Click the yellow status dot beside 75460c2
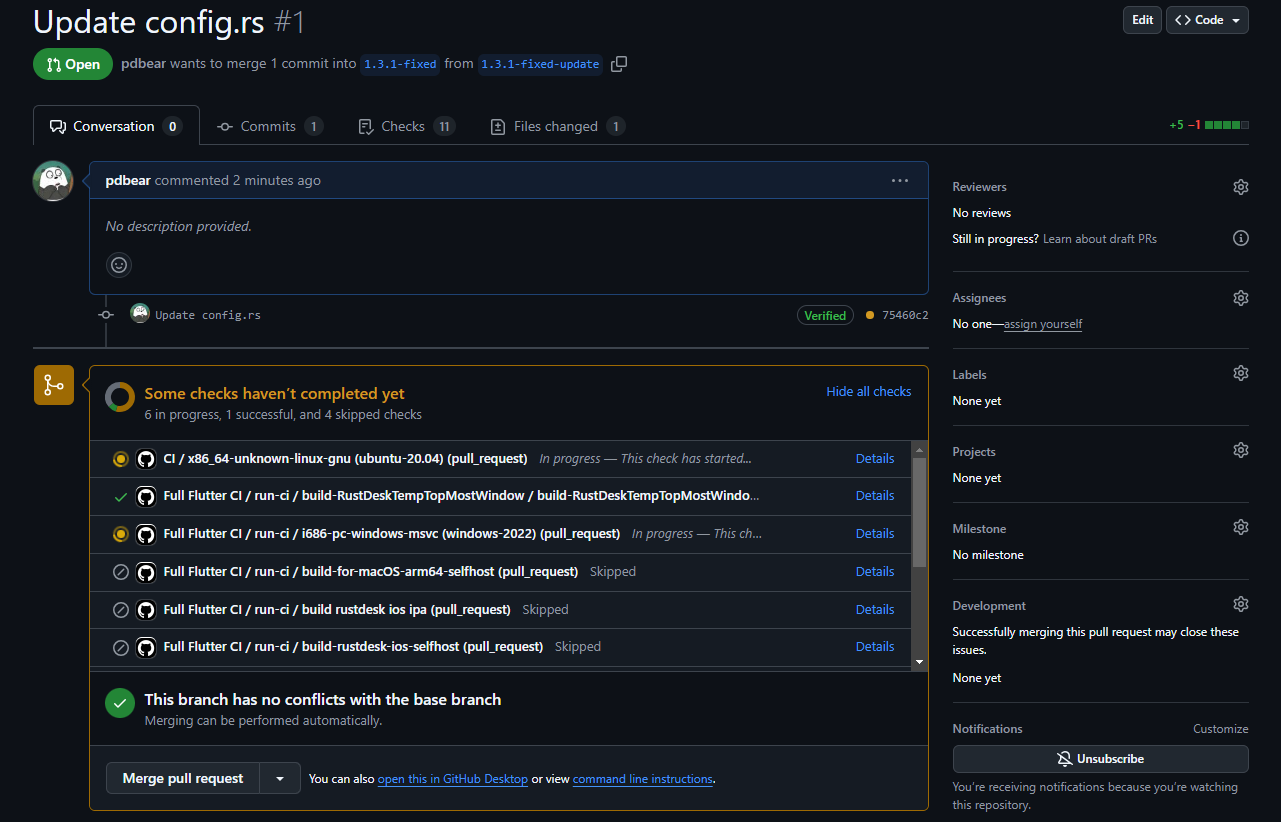Image resolution: width=1281 pixels, height=822 pixels. pyautogui.click(x=870, y=315)
